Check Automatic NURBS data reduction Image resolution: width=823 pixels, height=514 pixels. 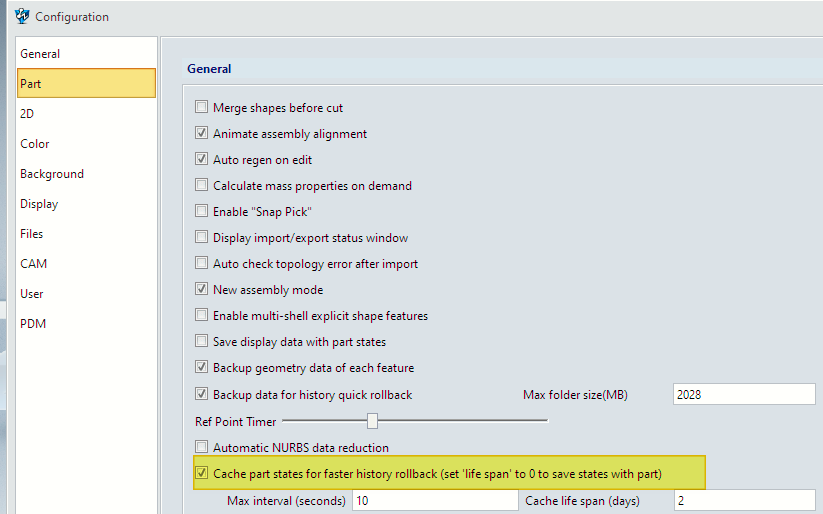point(201,447)
